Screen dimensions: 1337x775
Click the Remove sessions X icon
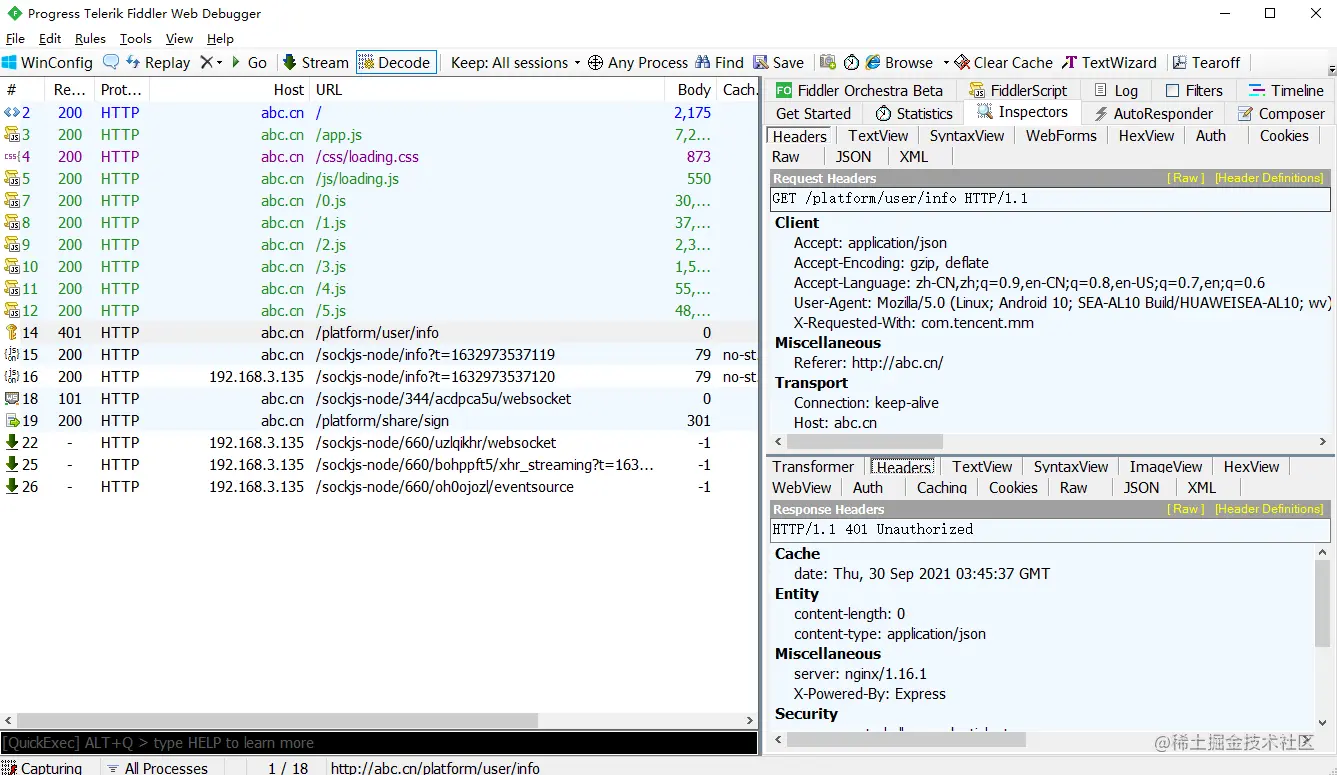pos(206,62)
